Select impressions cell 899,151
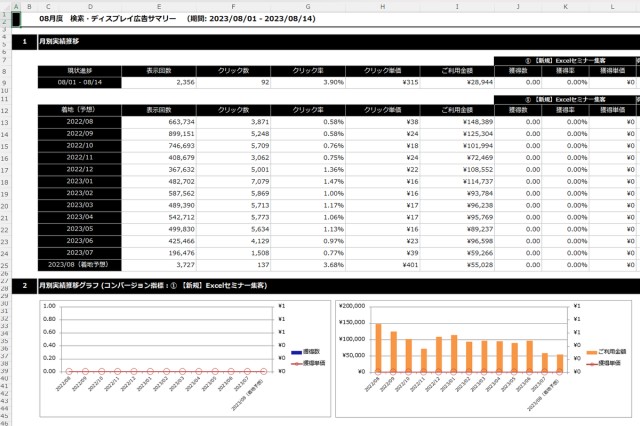Viewport: 640px width, 426px height. (x=159, y=134)
